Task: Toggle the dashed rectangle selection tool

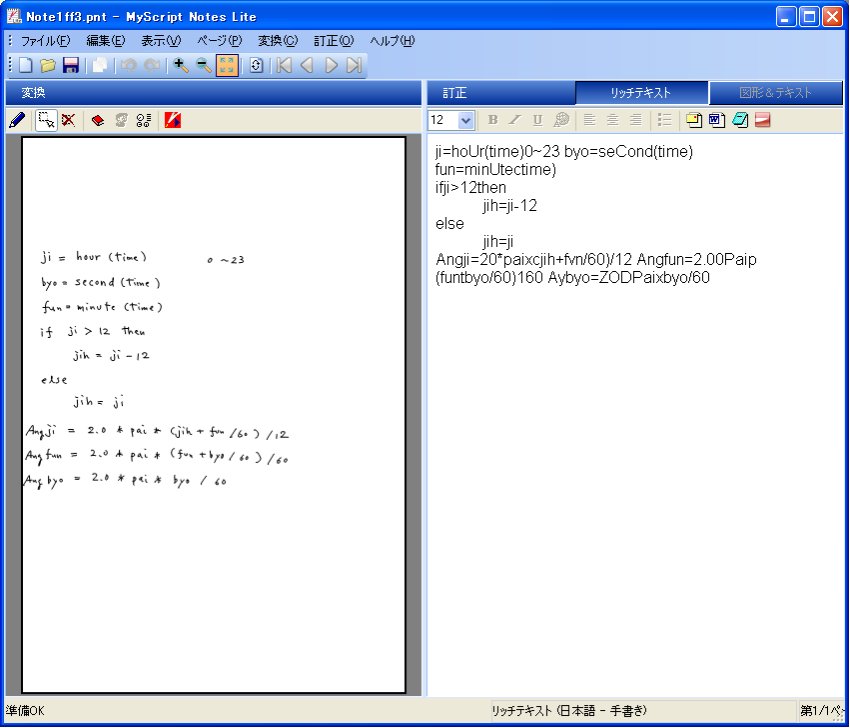Action: click(x=45, y=121)
